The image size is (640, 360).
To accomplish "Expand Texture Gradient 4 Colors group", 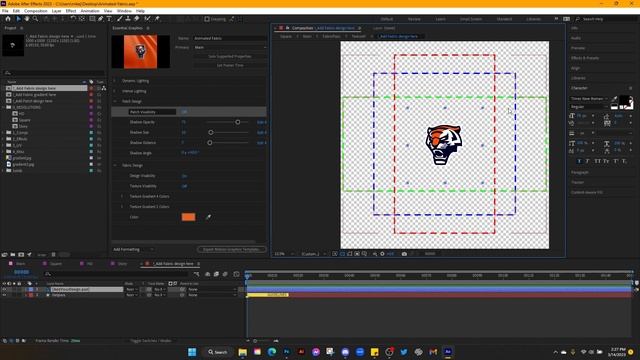I will click(x=122, y=196).
